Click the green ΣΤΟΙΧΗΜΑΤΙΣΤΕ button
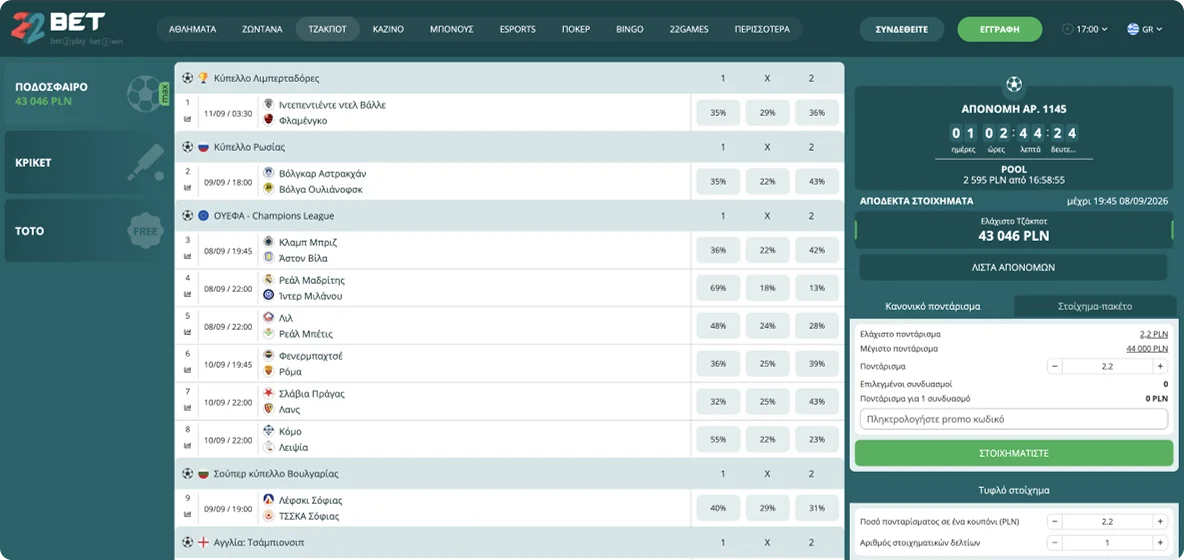Image resolution: width=1184 pixels, height=560 pixels. point(1013,454)
